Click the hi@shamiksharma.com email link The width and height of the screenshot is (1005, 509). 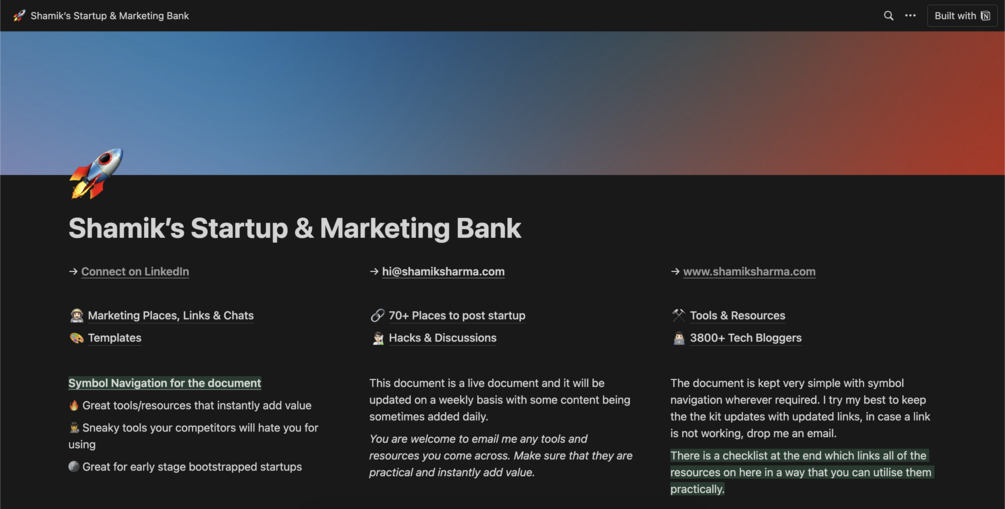(x=443, y=271)
